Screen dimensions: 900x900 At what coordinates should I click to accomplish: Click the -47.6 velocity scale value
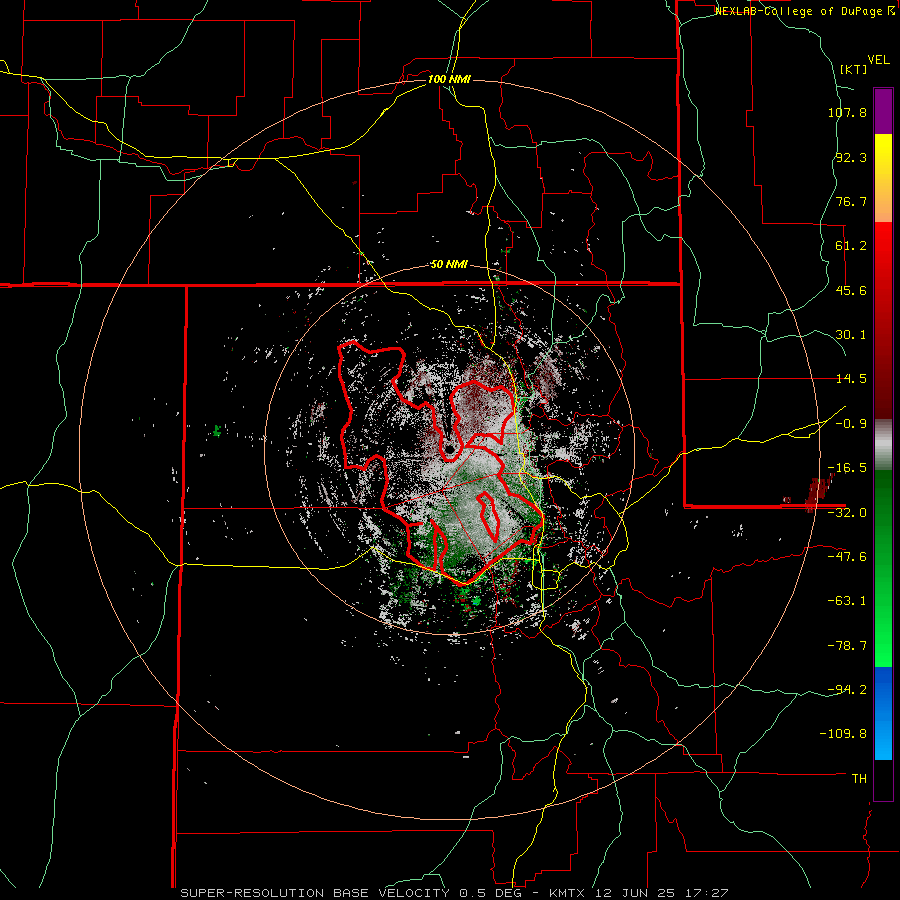click(x=847, y=557)
